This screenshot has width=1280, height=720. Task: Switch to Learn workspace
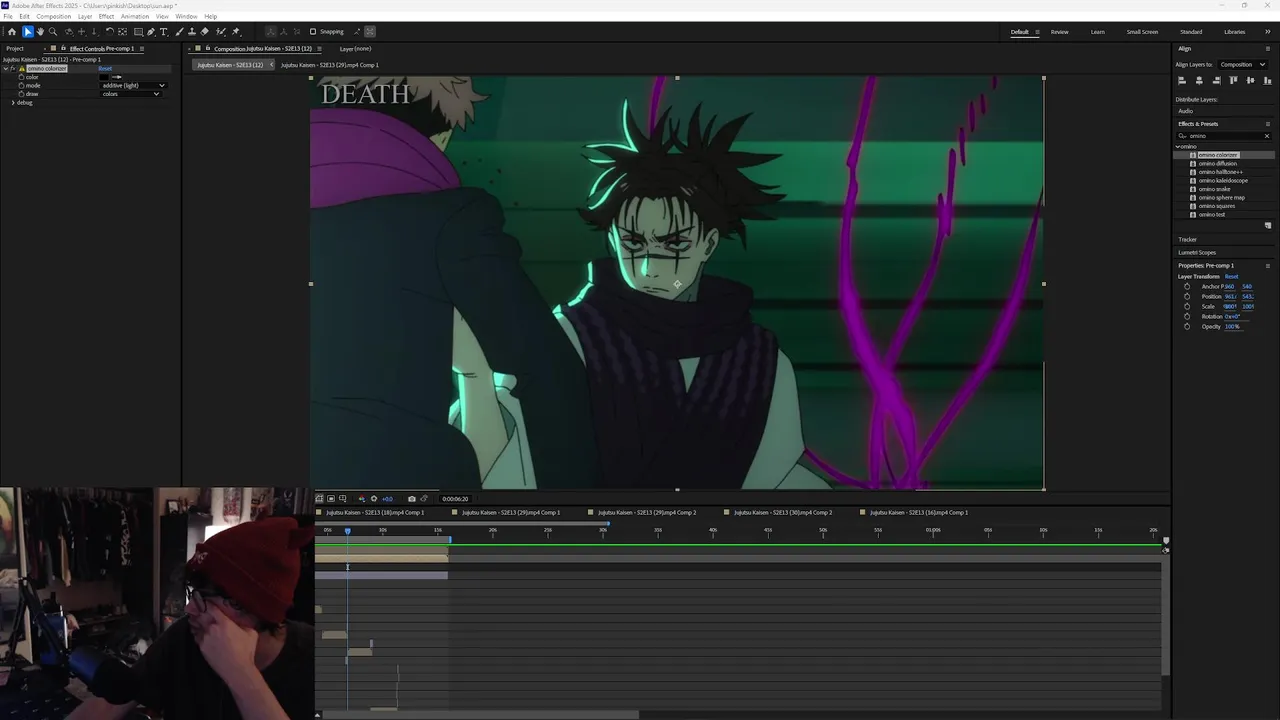1097,31
